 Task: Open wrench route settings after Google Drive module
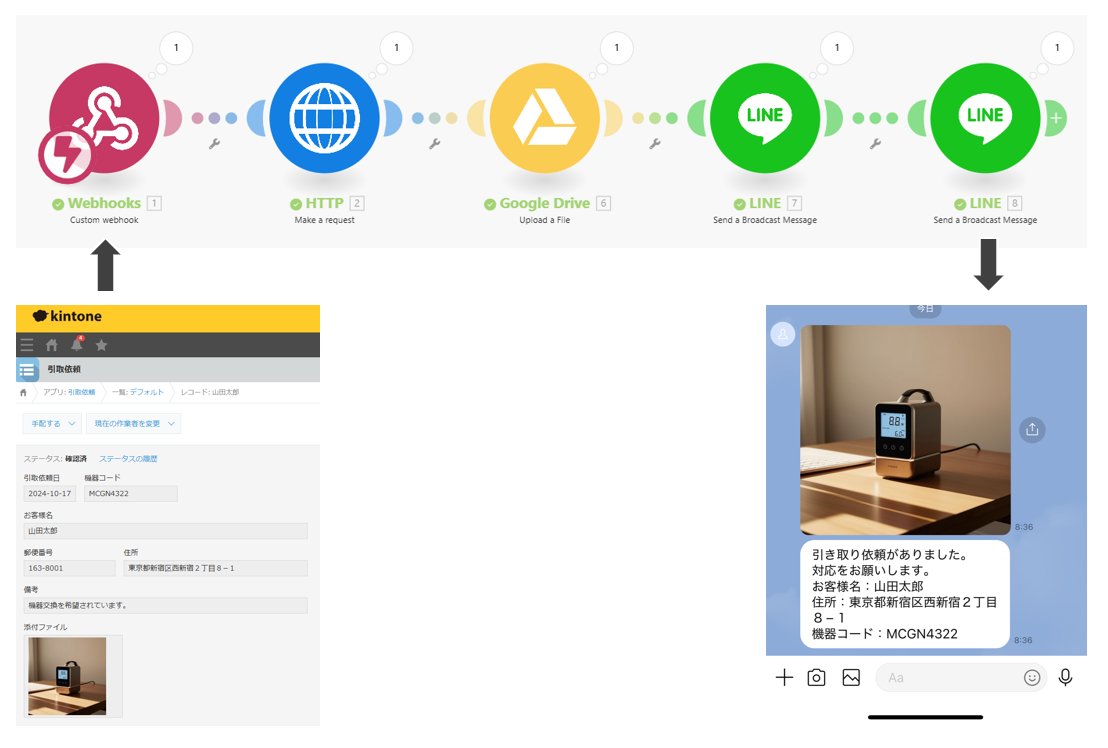point(655,144)
